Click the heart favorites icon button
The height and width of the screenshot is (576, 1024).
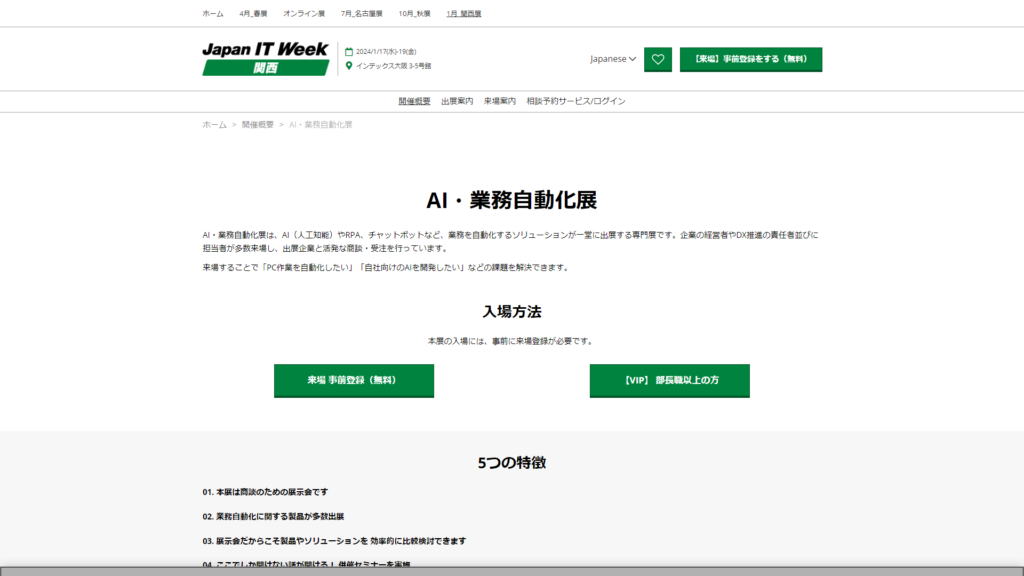pyautogui.click(x=658, y=59)
